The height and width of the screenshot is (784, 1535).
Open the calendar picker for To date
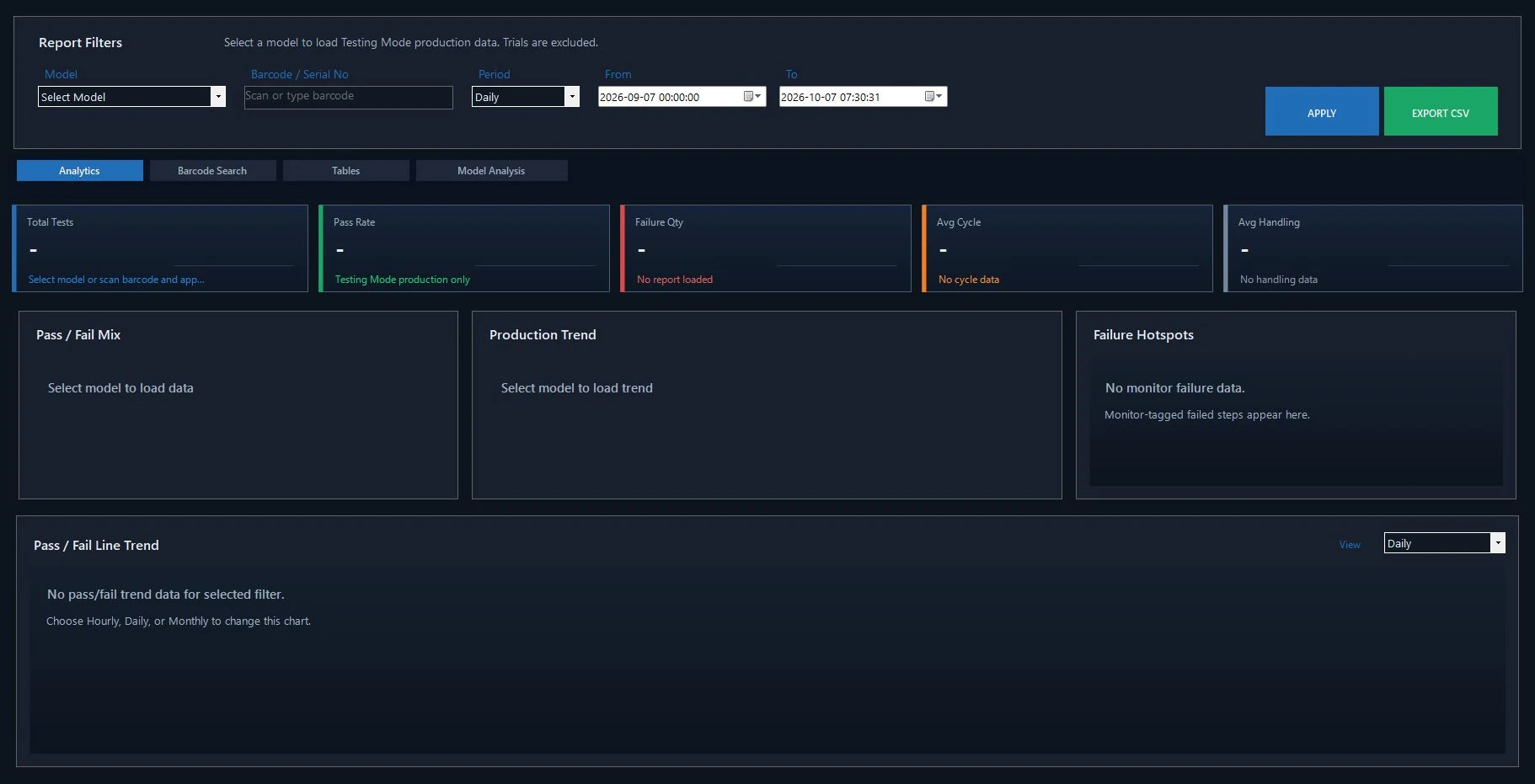click(933, 97)
